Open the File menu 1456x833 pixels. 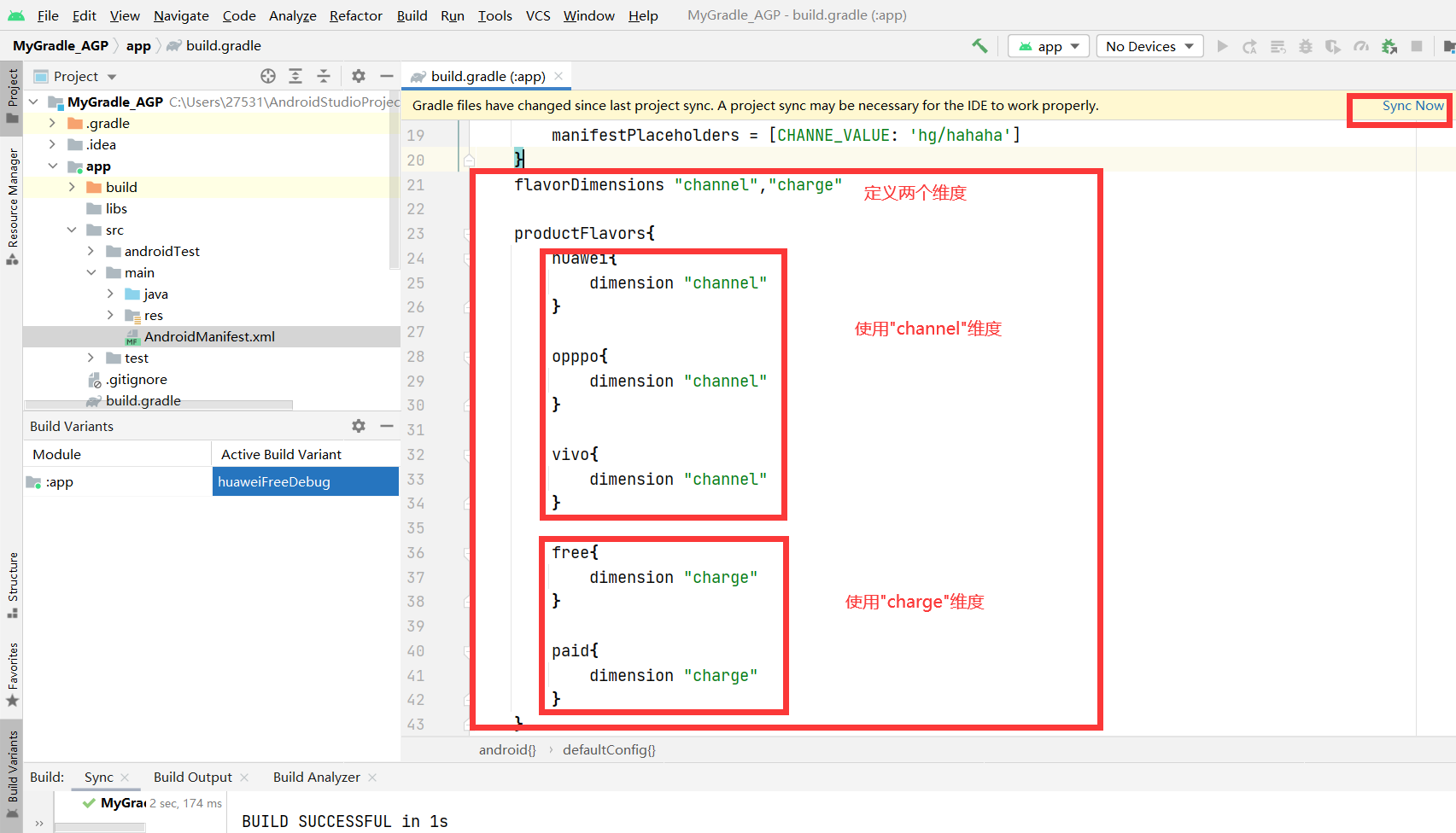48,15
